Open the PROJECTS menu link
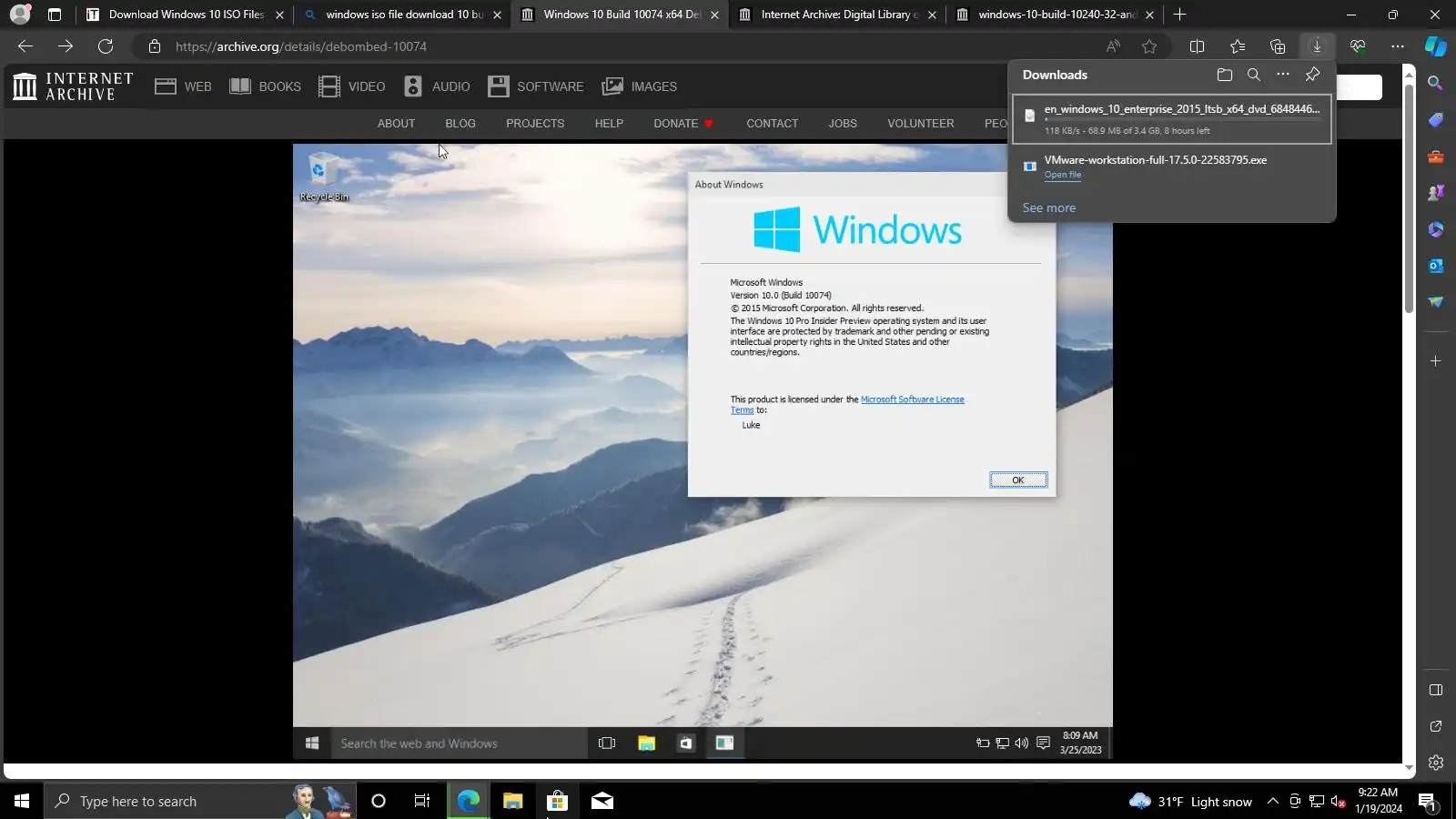This screenshot has width=1456, height=819. 535,124
